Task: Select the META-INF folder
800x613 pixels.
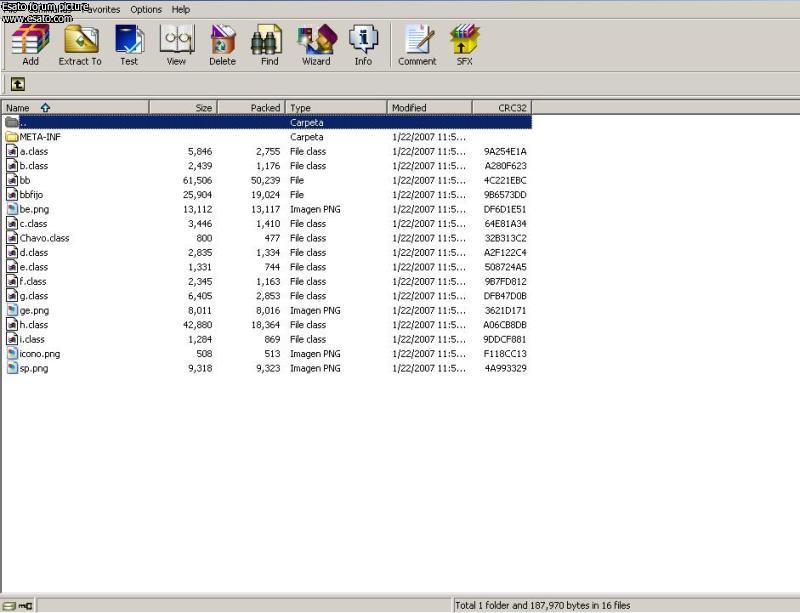Action: pos(40,137)
